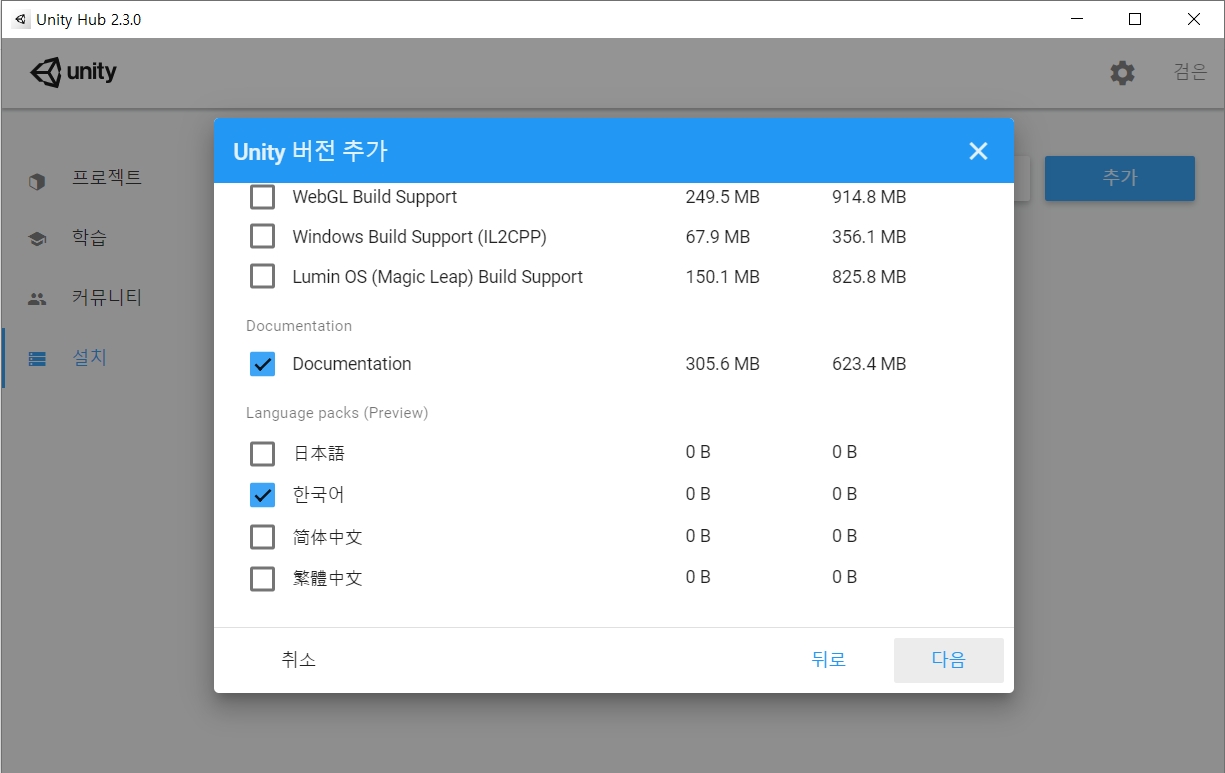Click the Unity Hub title bar icon
The width and height of the screenshot is (1225, 773).
point(21,19)
